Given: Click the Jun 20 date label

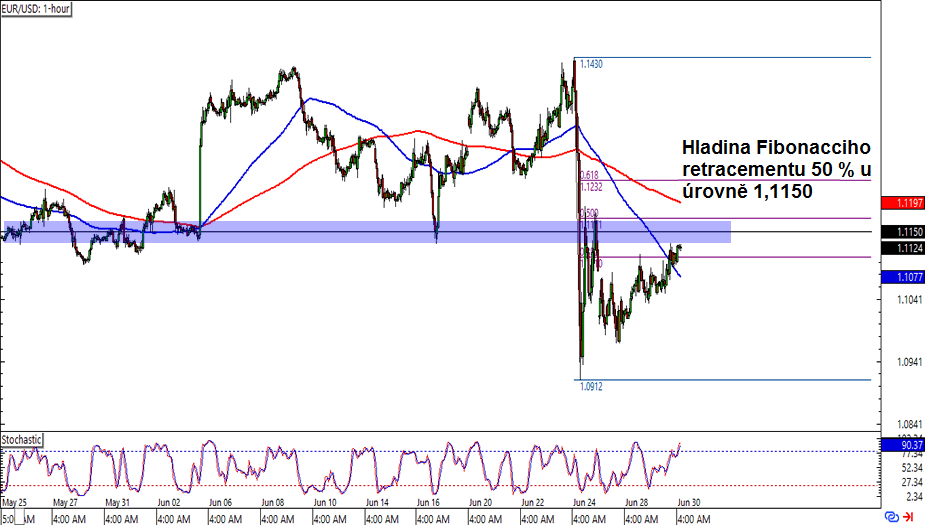Looking at the screenshot, I should click(480, 503).
